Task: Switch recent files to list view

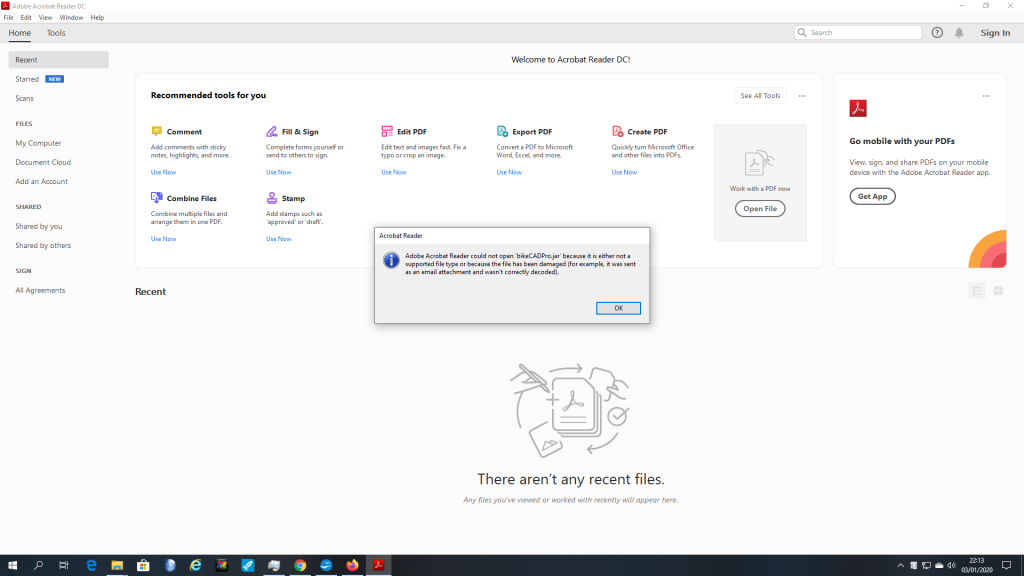Action: pyautogui.click(x=977, y=291)
